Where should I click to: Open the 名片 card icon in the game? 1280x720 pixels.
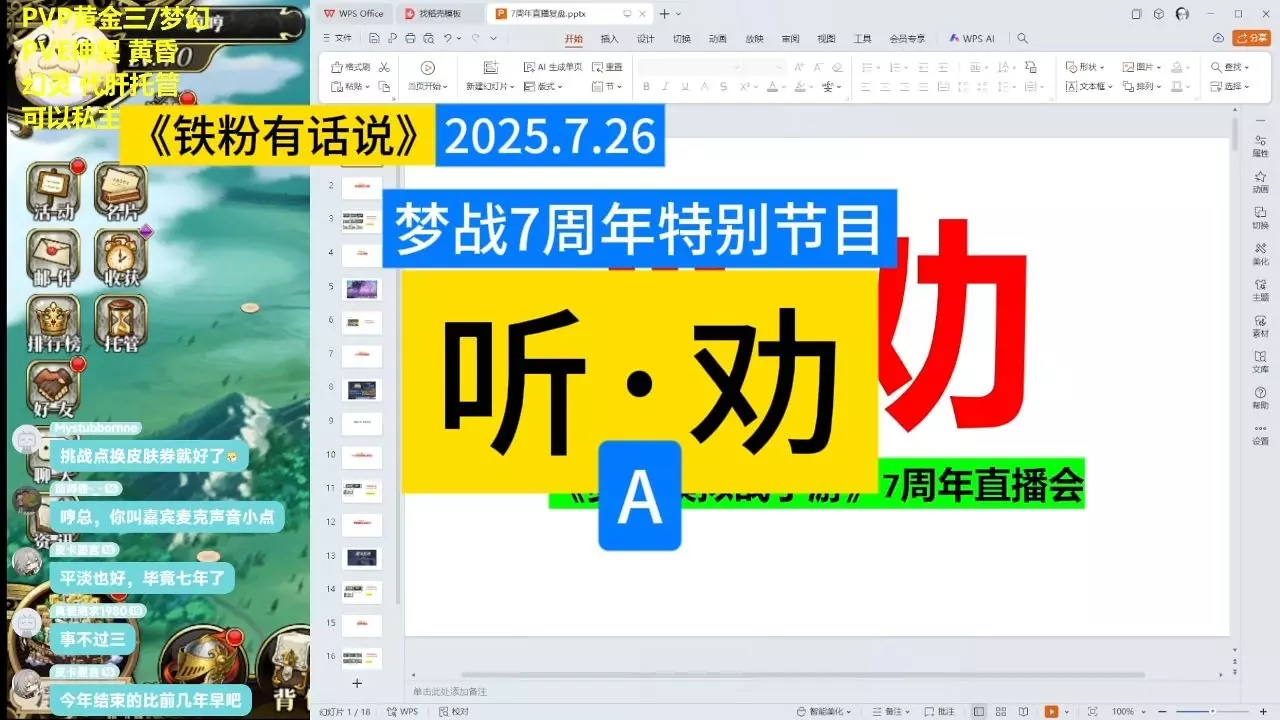121,191
